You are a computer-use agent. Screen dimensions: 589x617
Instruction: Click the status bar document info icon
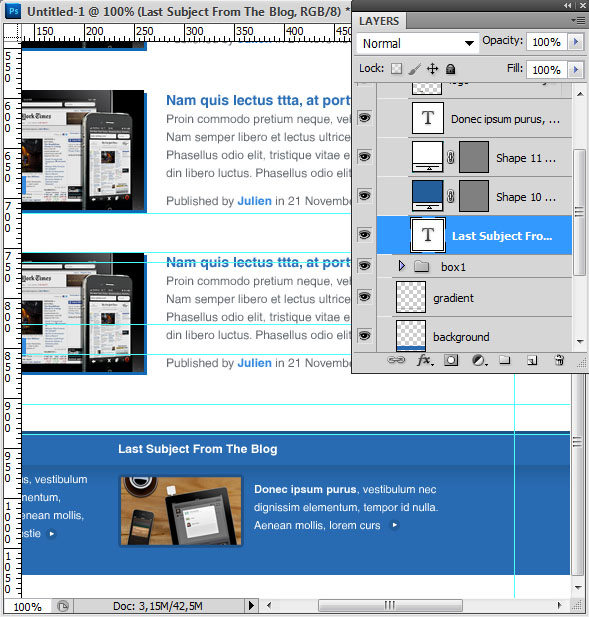coord(63,606)
